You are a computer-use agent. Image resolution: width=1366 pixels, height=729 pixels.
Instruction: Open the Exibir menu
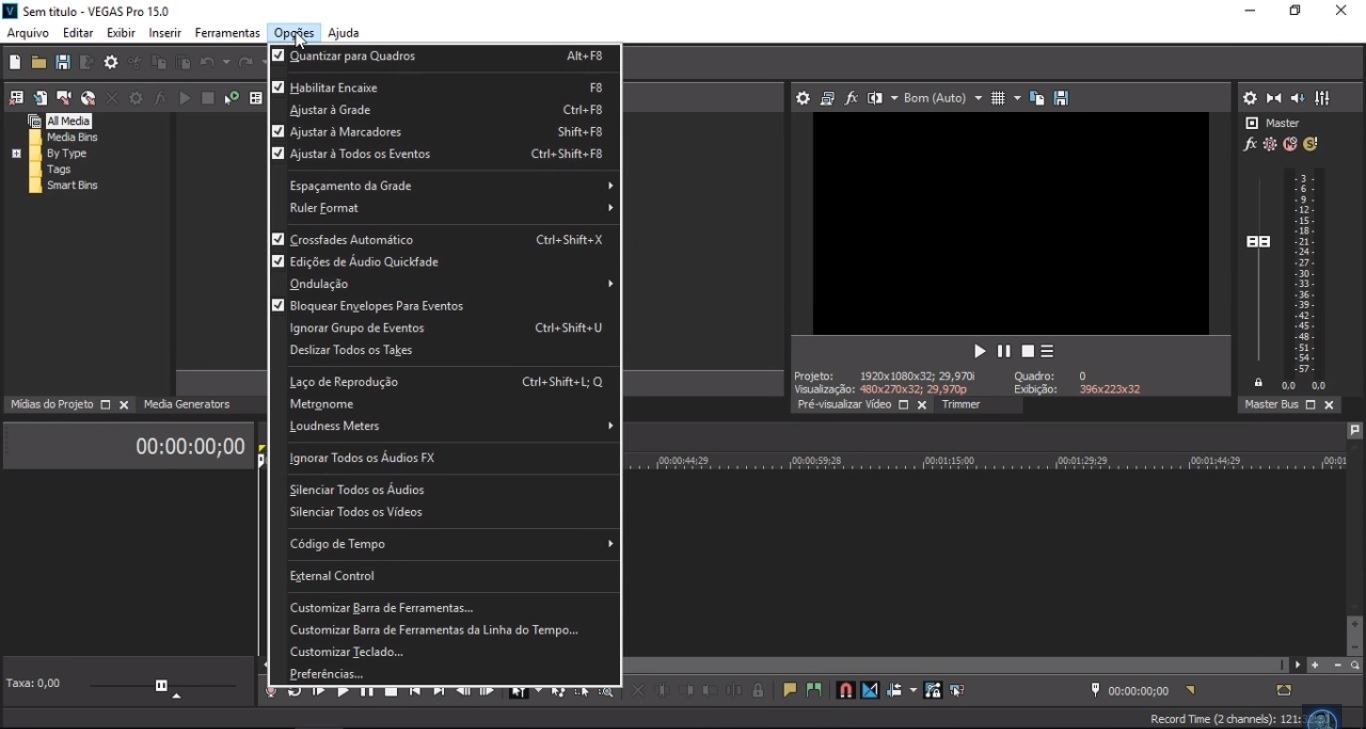(121, 33)
